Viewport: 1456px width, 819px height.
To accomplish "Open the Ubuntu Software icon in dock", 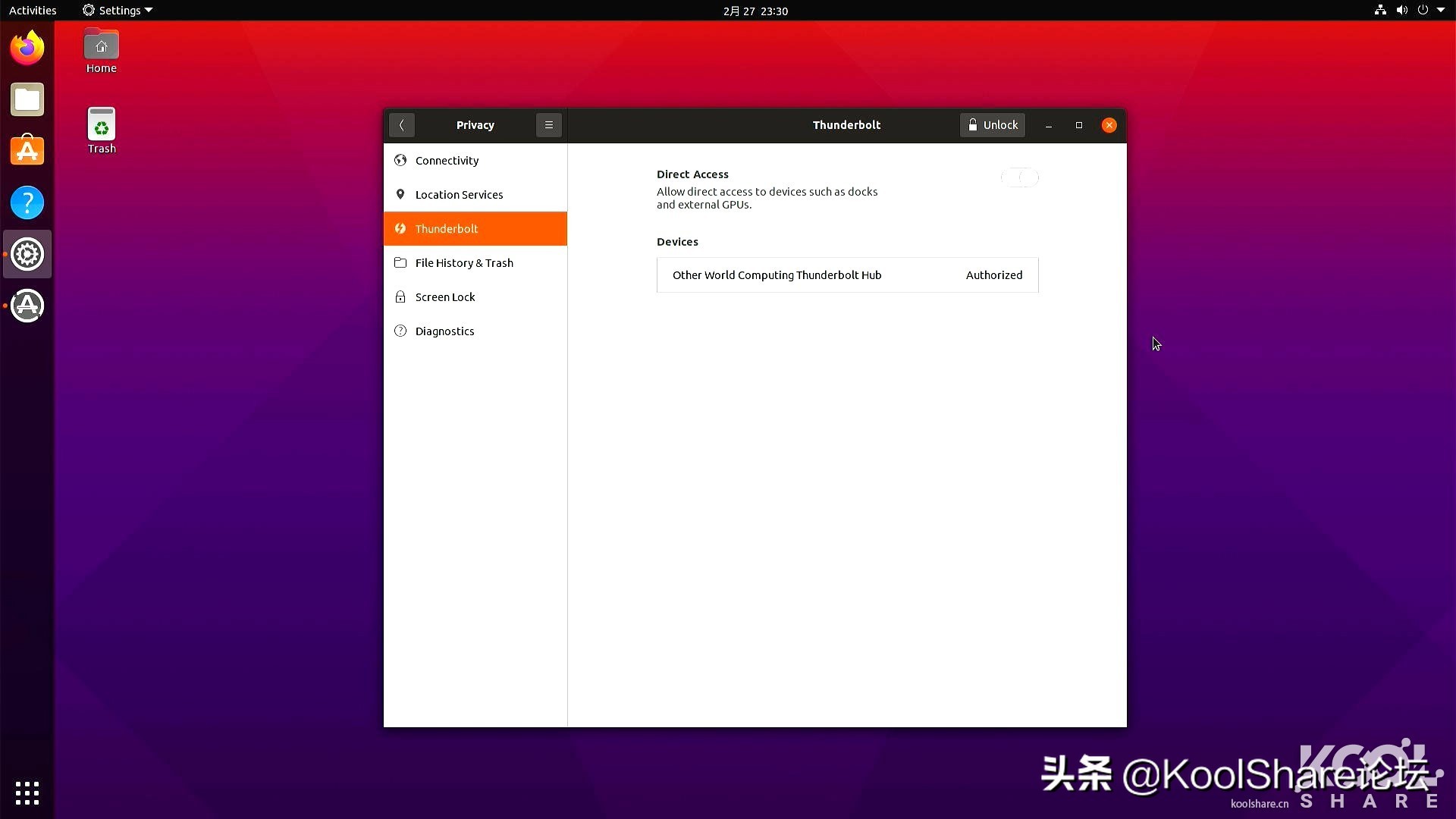I will 27,150.
